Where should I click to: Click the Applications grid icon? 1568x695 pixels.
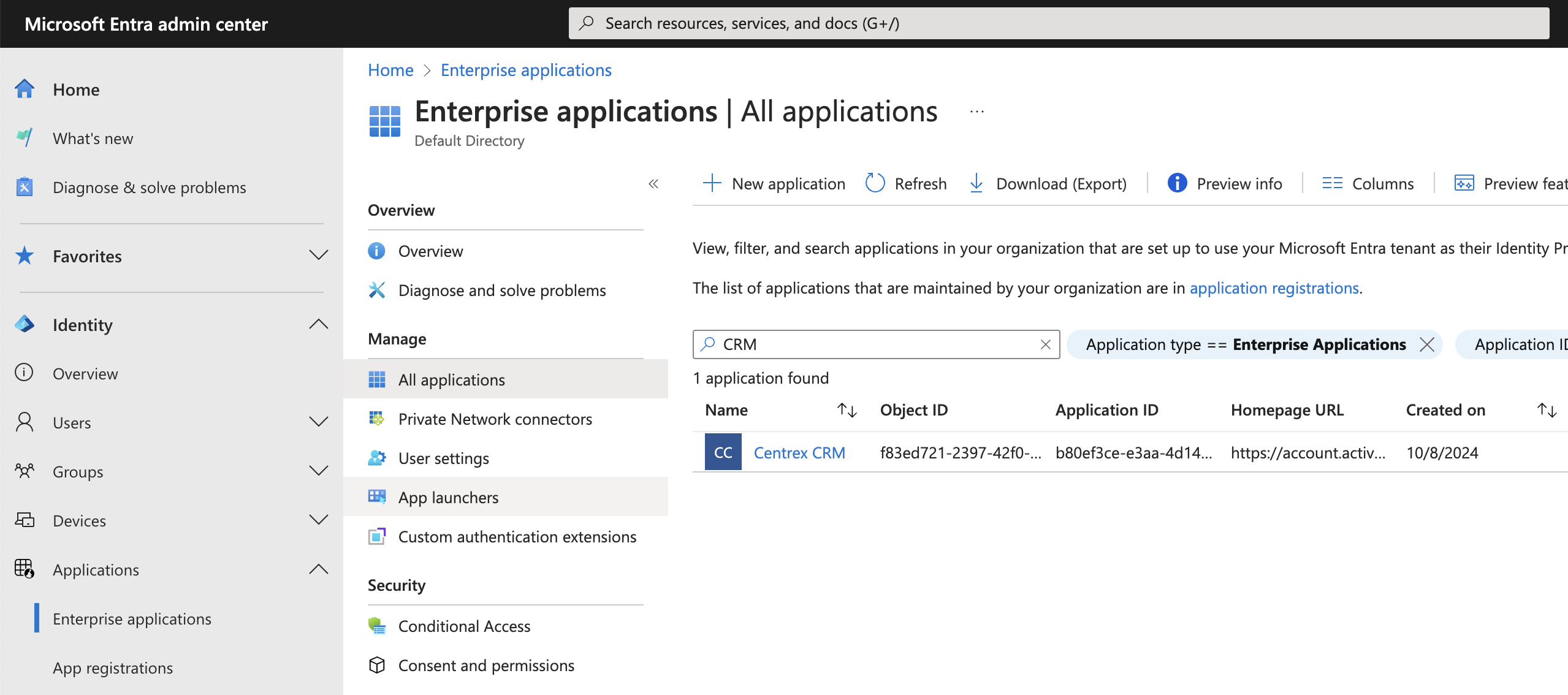click(x=25, y=569)
